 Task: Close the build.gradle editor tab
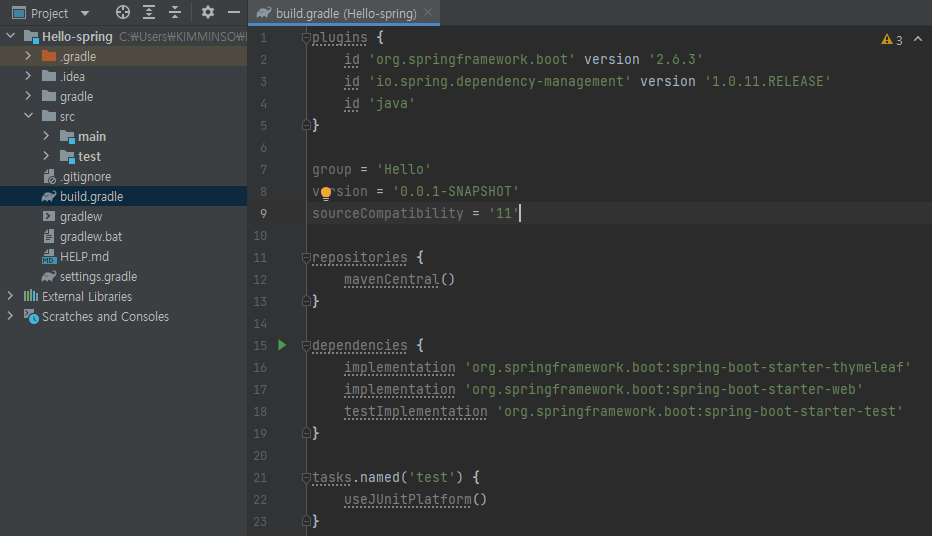pyautogui.click(x=428, y=12)
